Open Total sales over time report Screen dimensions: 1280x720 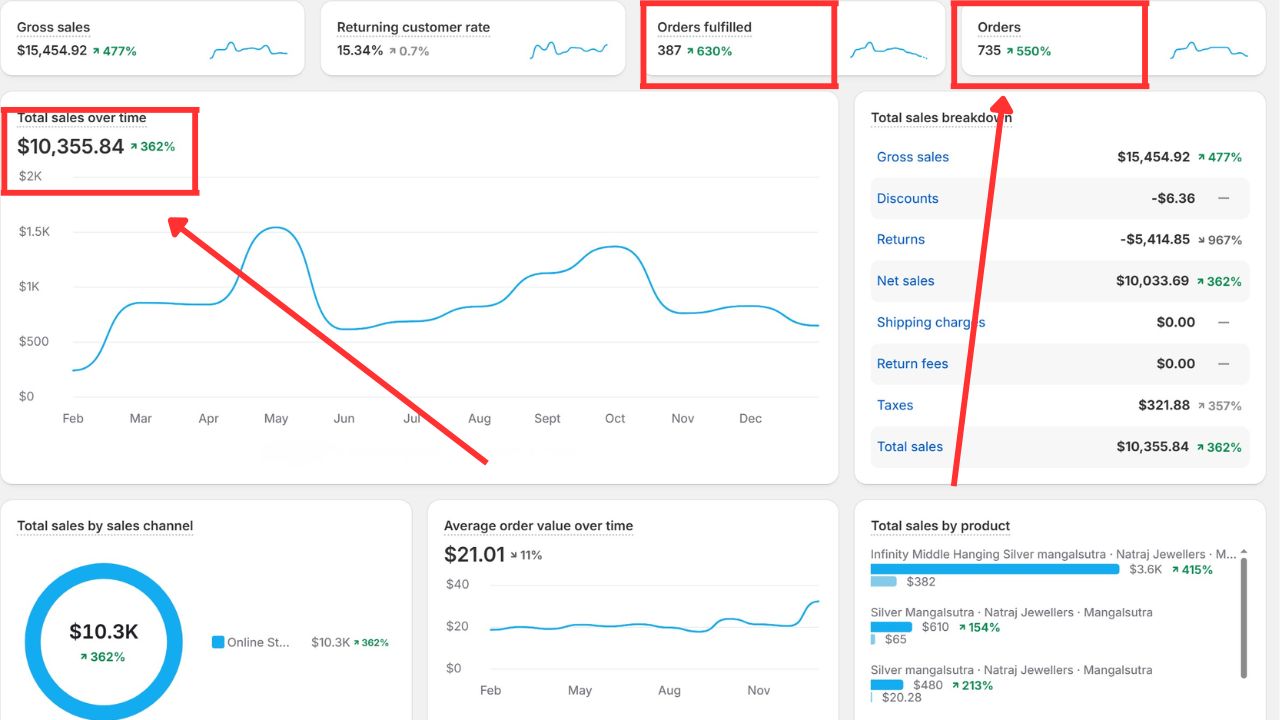pos(82,118)
